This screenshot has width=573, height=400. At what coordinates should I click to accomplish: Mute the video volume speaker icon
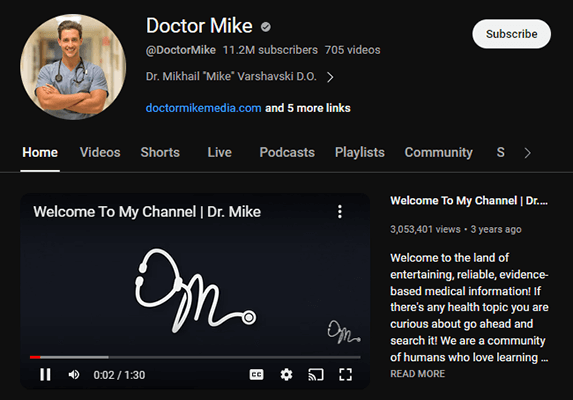(74, 374)
